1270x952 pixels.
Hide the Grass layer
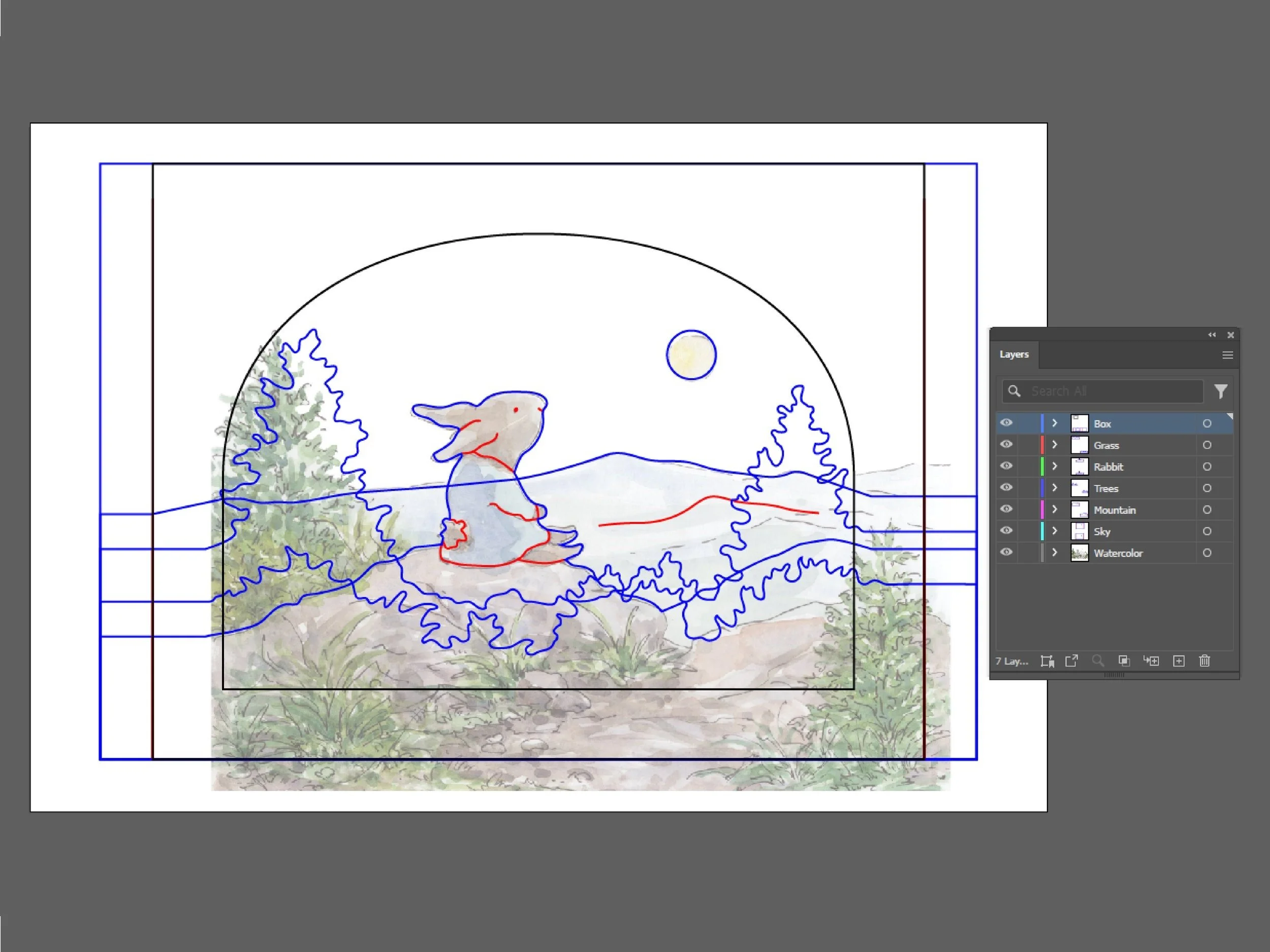coord(1006,445)
